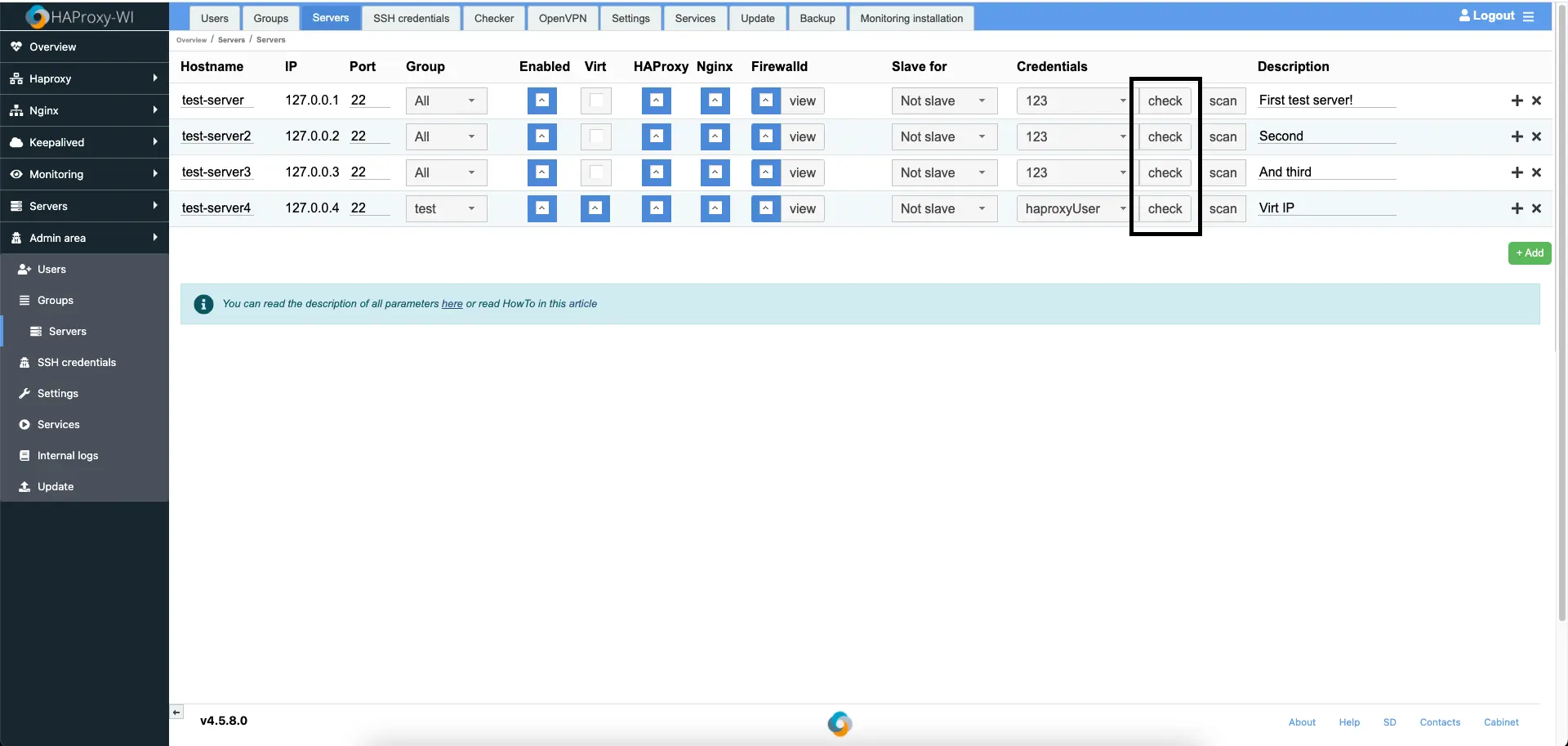Open Group dropdown for test-server4

click(446, 208)
